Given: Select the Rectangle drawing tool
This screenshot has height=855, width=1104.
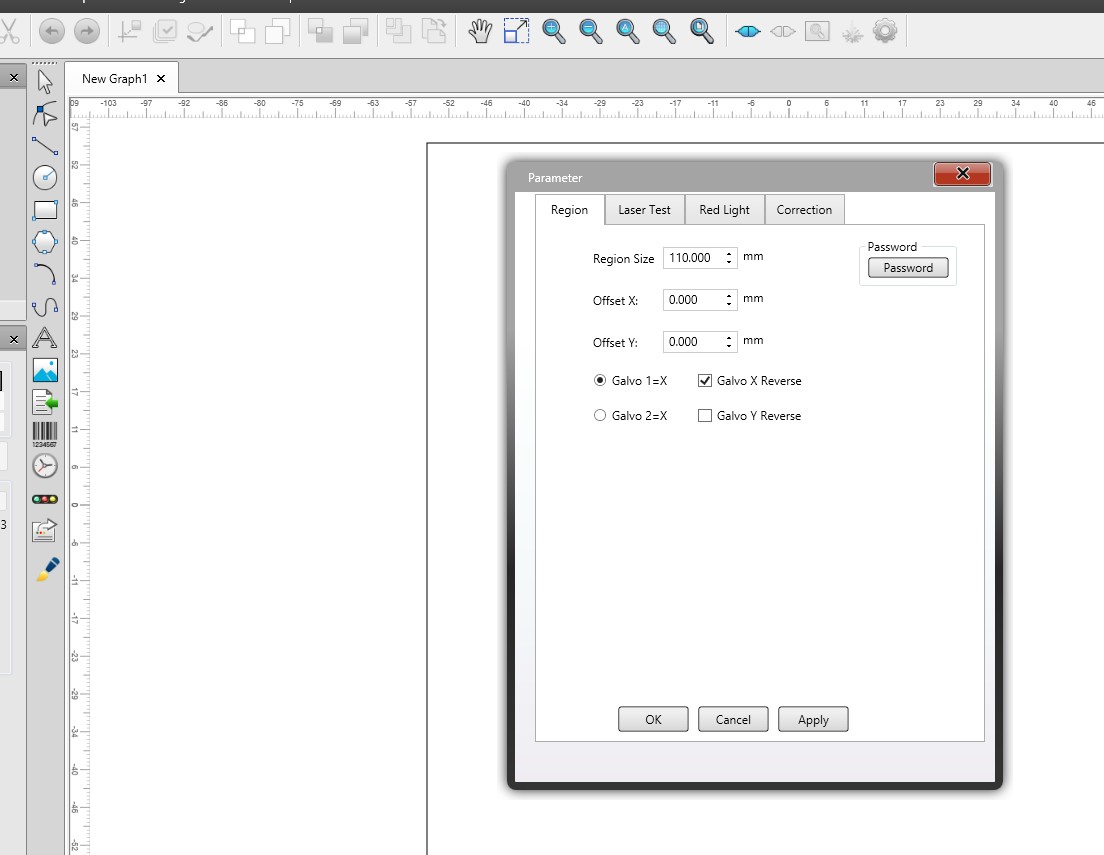Looking at the screenshot, I should click(x=45, y=210).
